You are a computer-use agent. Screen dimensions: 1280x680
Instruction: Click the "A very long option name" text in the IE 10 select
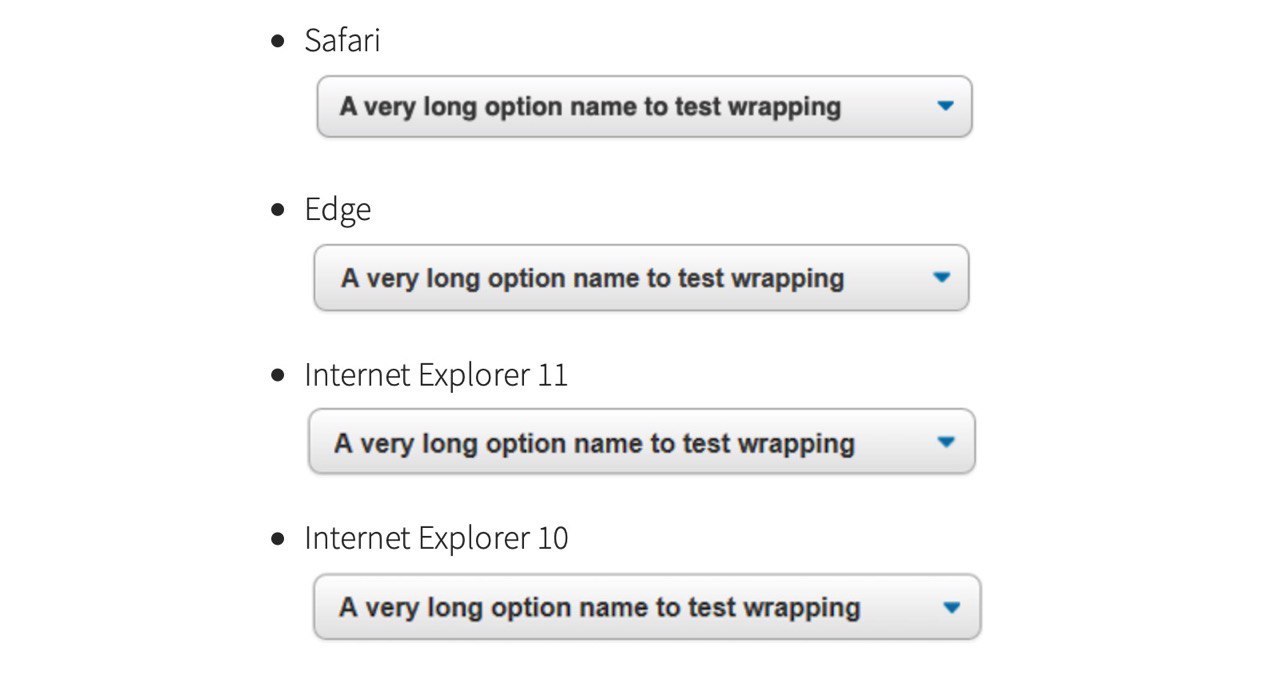tap(599, 607)
